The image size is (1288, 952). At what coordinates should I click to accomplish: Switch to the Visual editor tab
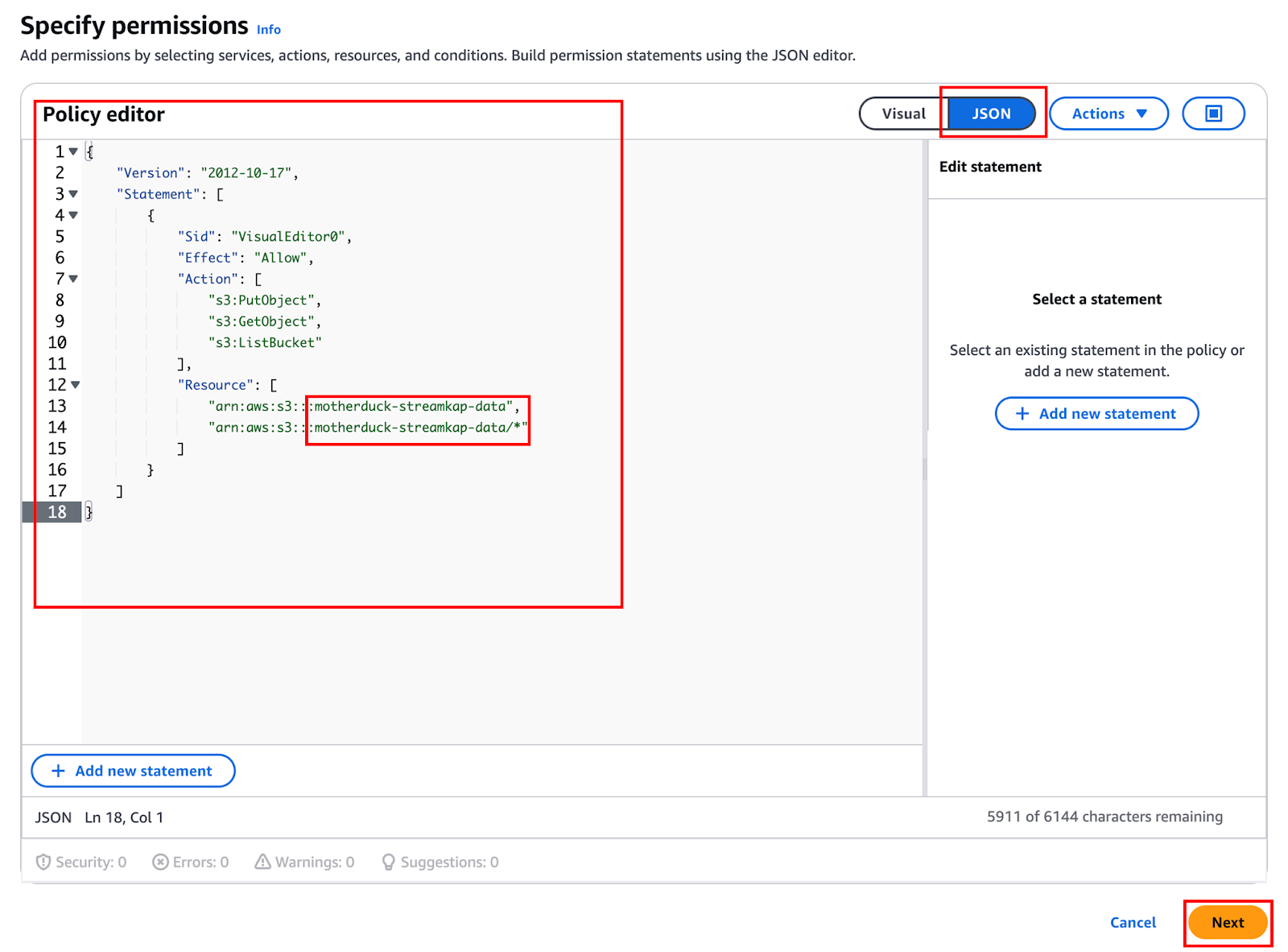point(904,114)
